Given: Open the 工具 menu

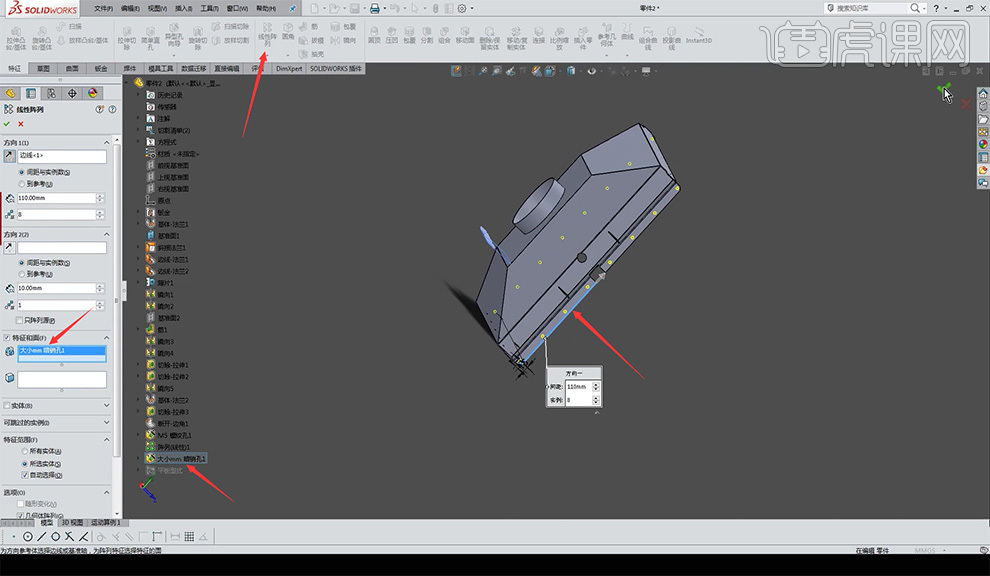Looking at the screenshot, I should point(208,8).
